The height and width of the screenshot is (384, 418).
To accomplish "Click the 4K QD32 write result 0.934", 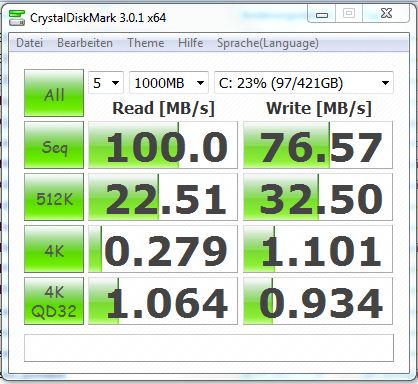I will tap(318, 301).
